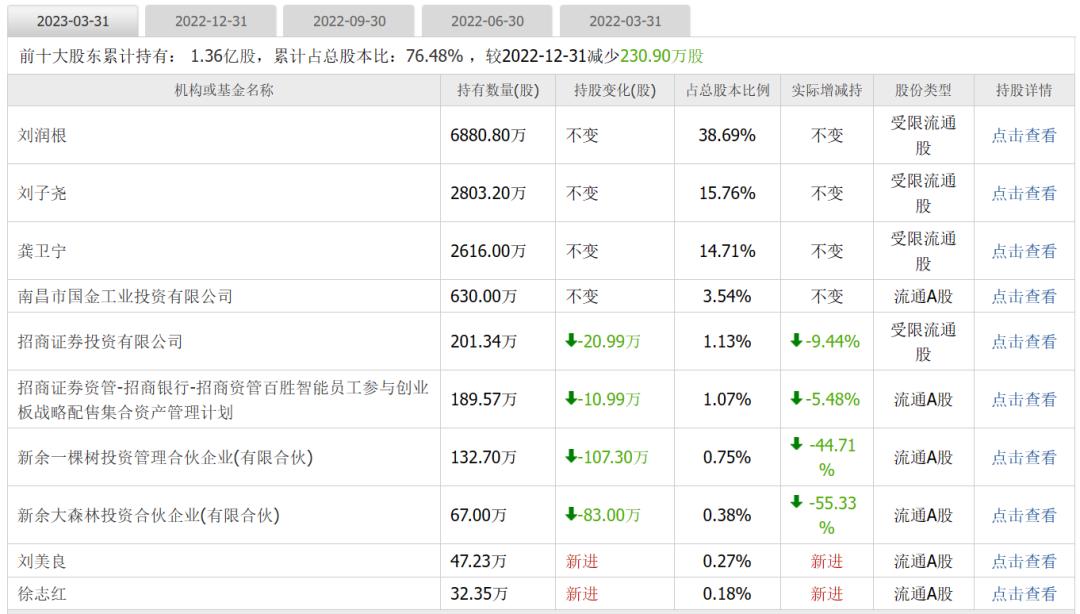Click the 38.69% share ratio cell
The image size is (1080, 614).
(x=727, y=136)
